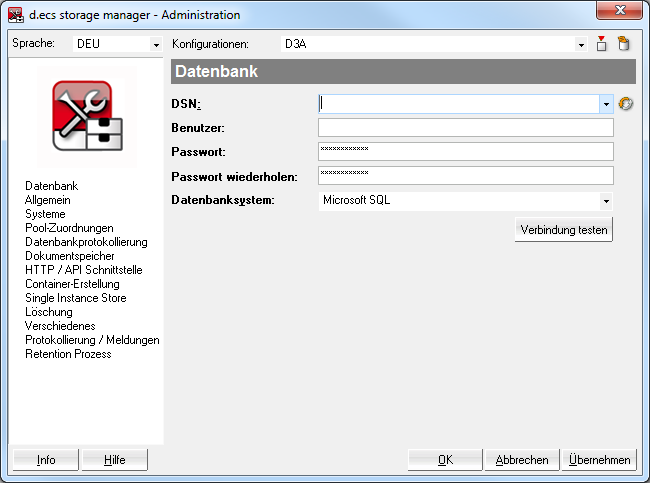The width and height of the screenshot is (650, 483).
Task: Open the DSN dropdown list
Action: click(x=606, y=103)
